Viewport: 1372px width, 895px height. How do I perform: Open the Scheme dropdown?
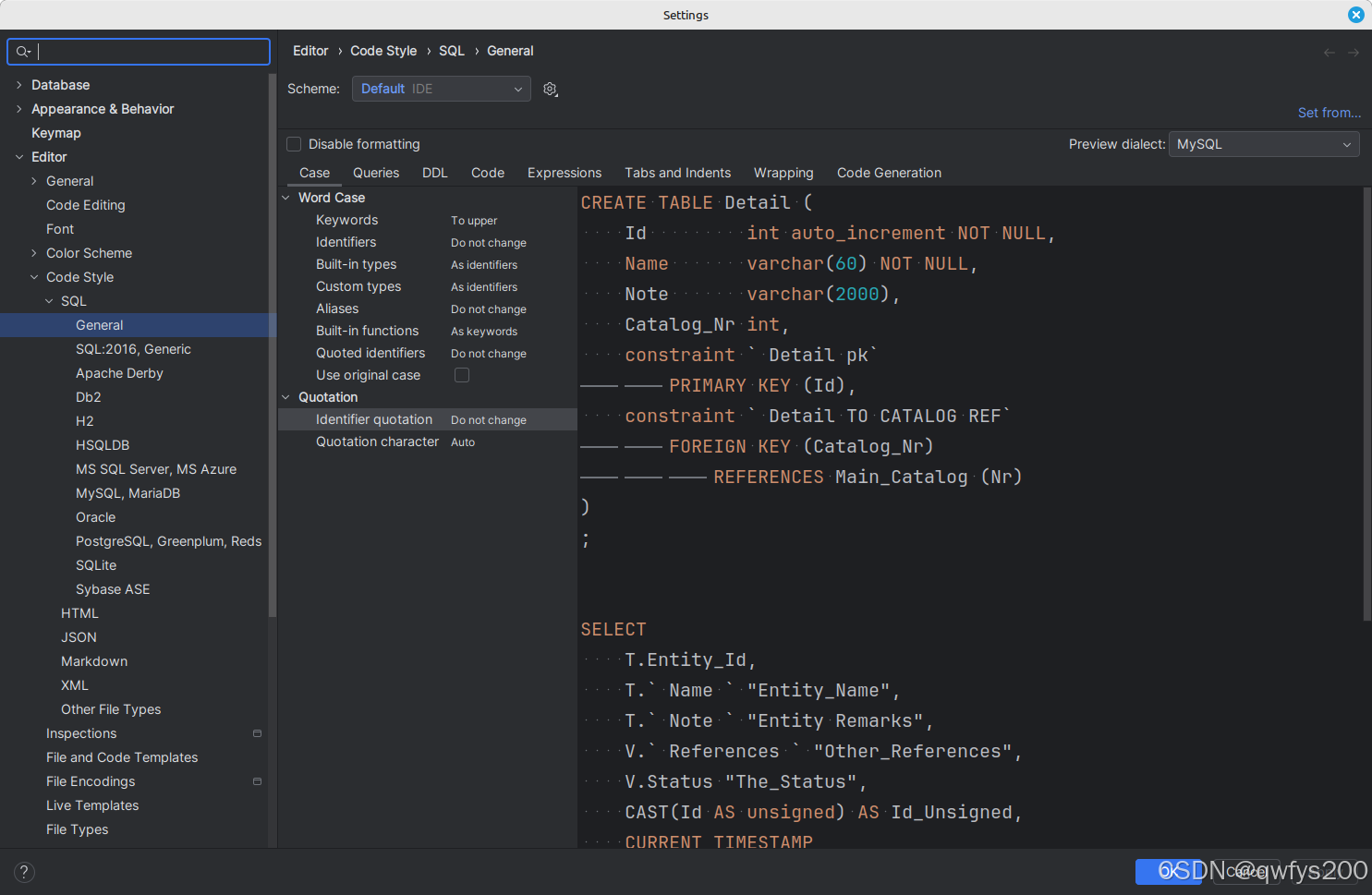coord(442,89)
